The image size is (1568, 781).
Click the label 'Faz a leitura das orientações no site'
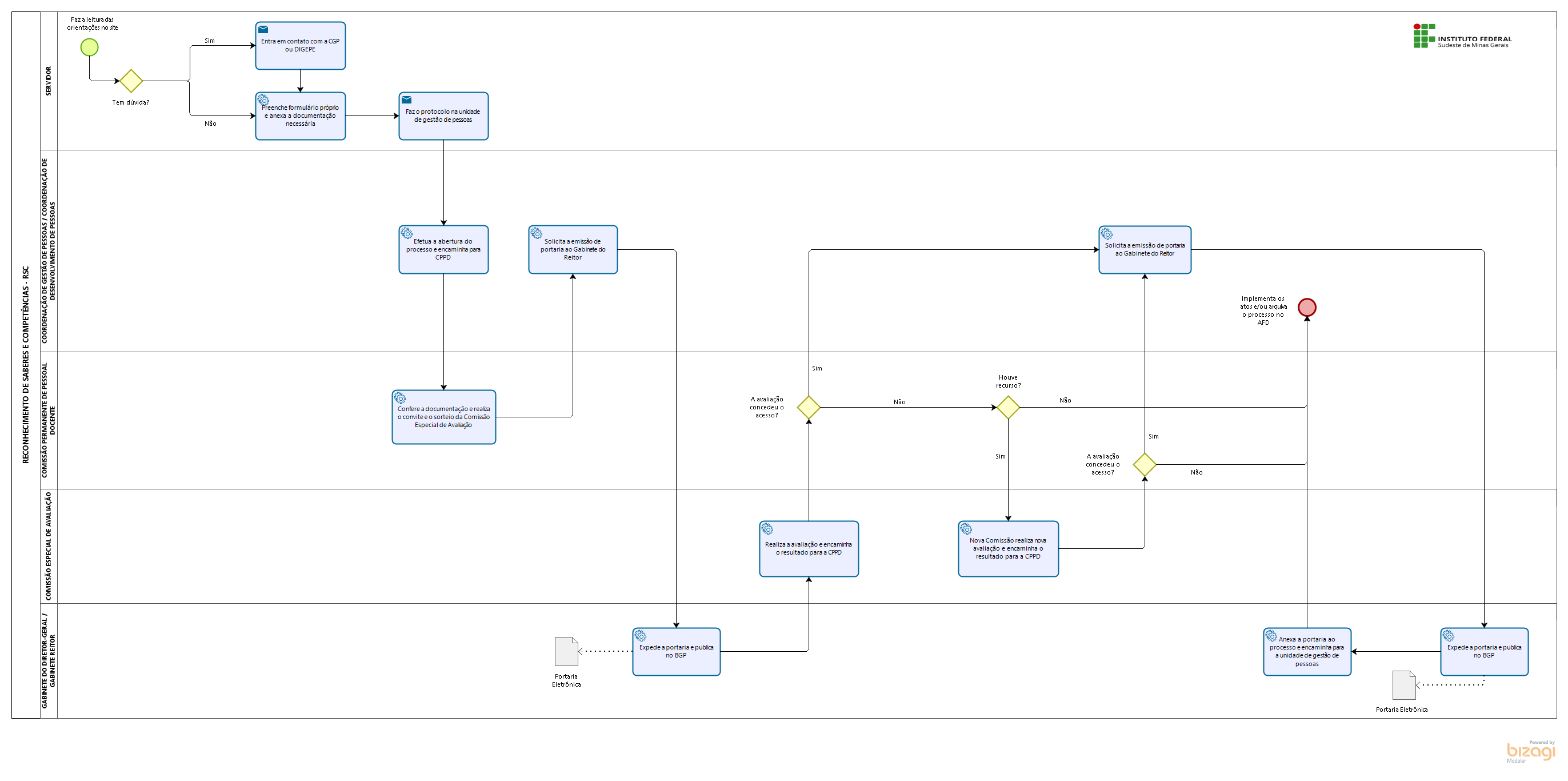pyautogui.click(x=93, y=24)
